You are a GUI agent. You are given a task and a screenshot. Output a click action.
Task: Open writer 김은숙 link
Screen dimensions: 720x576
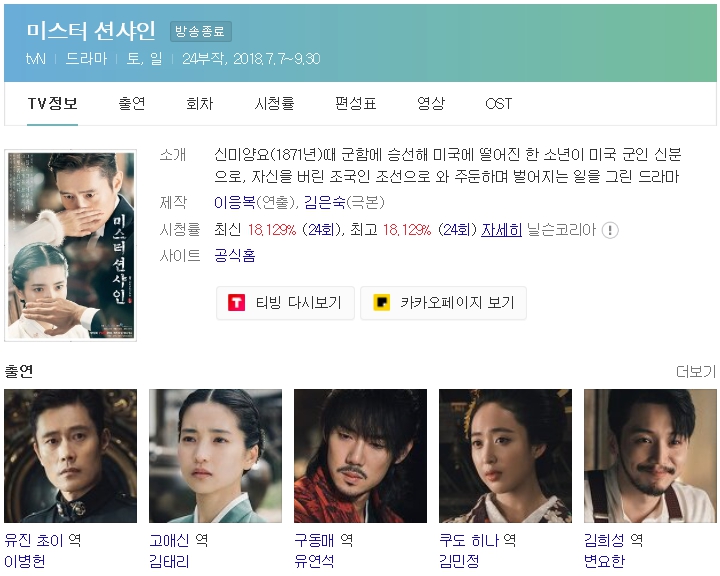pos(325,203)
